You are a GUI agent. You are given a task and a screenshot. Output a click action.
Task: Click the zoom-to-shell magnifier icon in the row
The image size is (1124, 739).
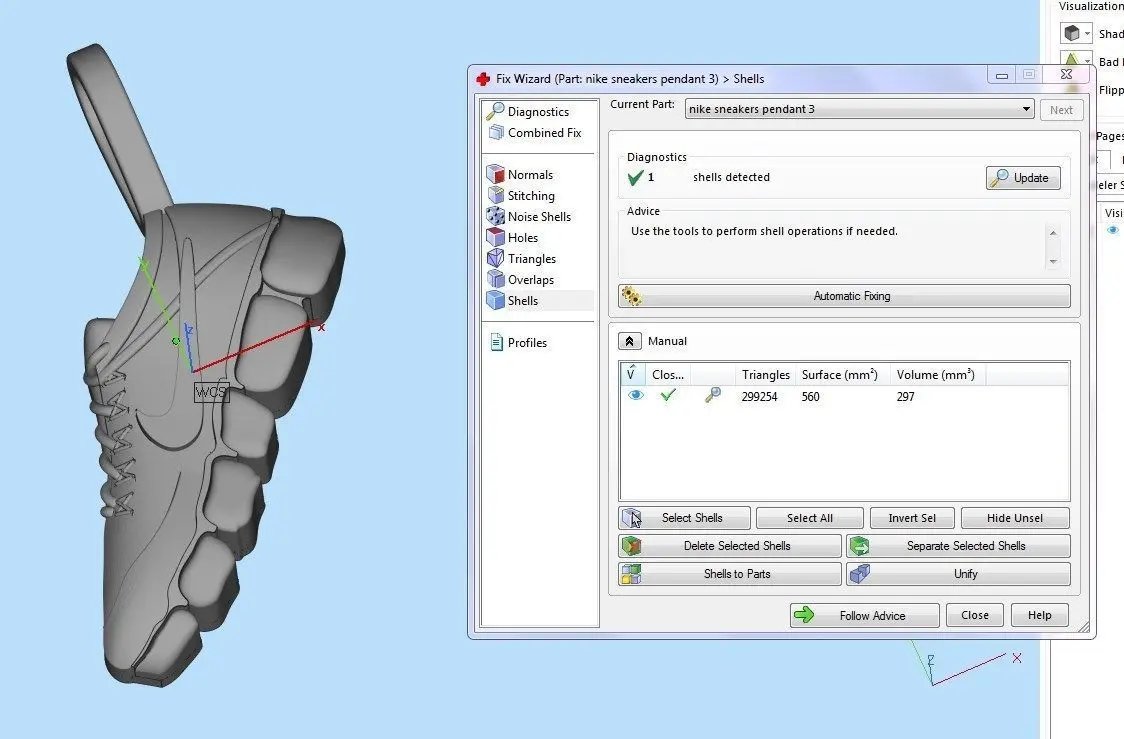pyautogui.click(x=713, y=395)
